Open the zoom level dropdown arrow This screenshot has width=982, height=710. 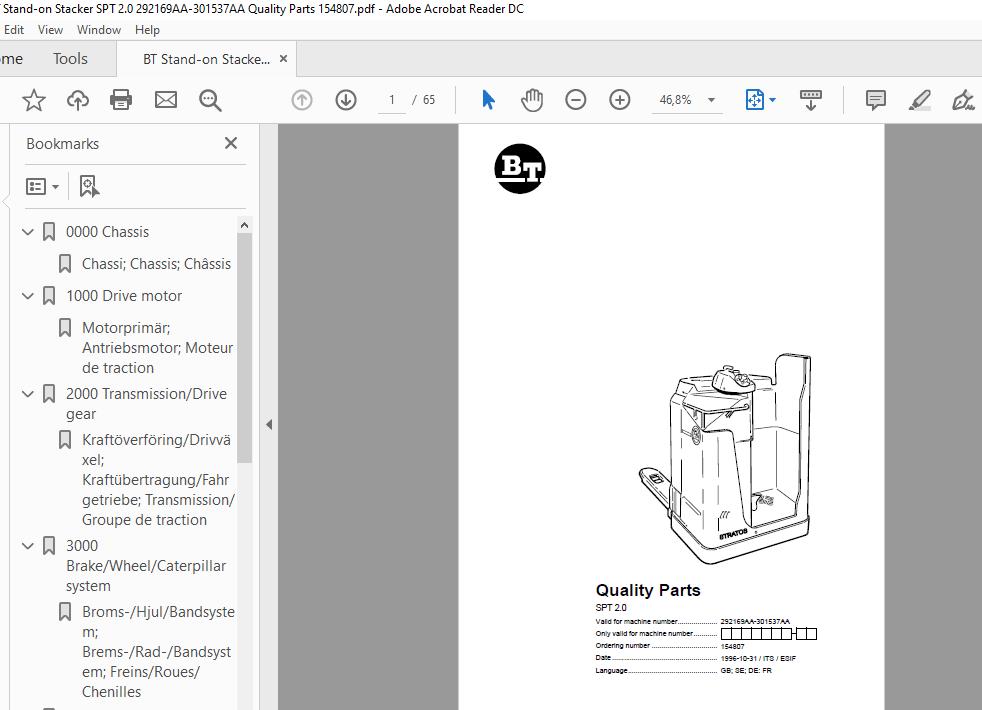[711, 100]
